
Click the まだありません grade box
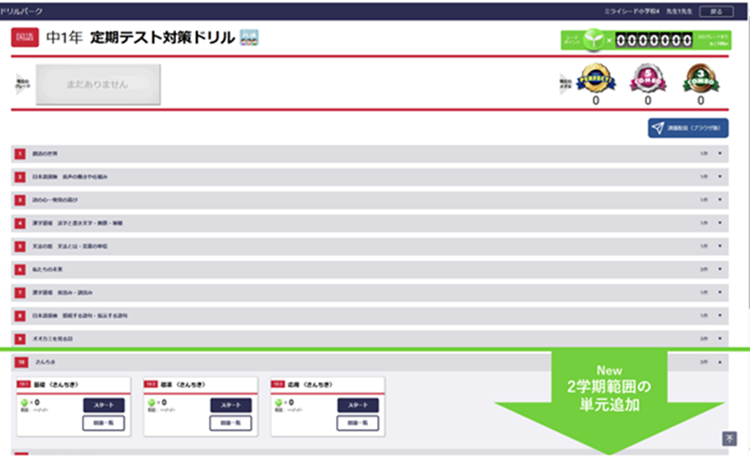98,84
